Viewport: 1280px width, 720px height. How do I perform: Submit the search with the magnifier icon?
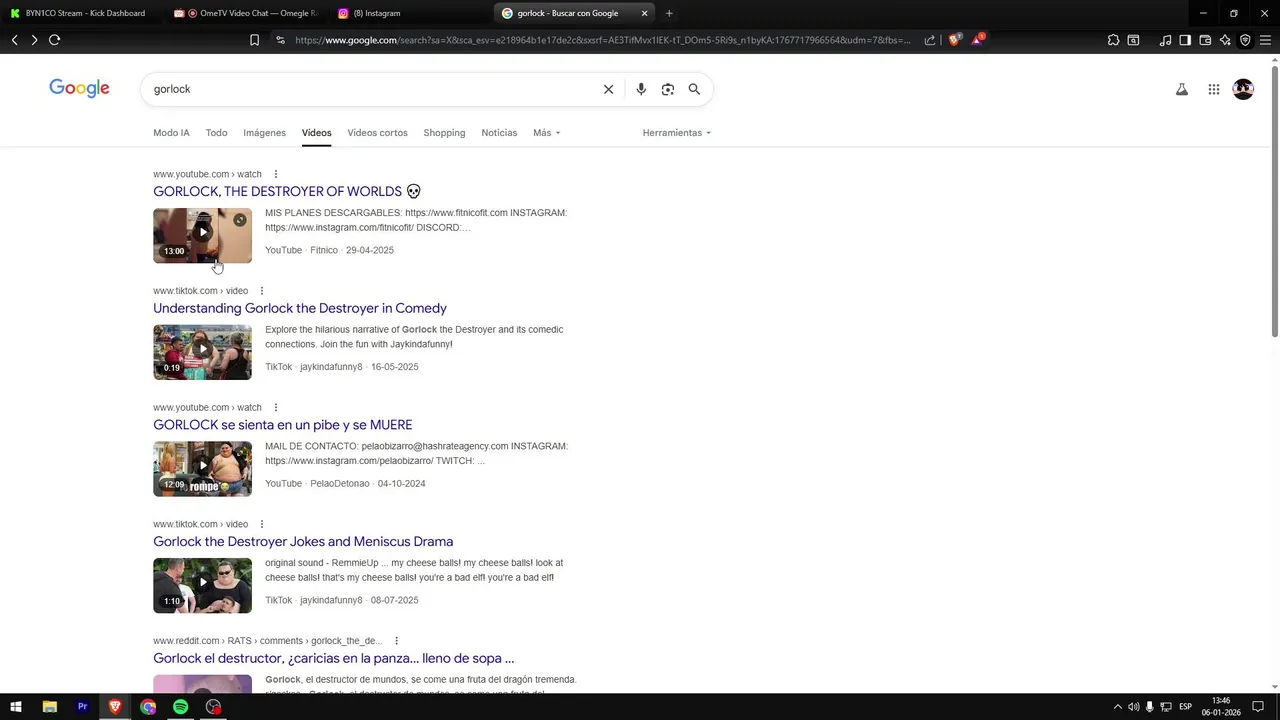(694, 89)
